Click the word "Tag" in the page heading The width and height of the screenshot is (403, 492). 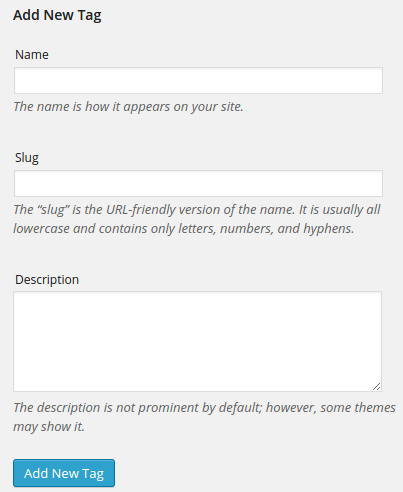[89, 16]
